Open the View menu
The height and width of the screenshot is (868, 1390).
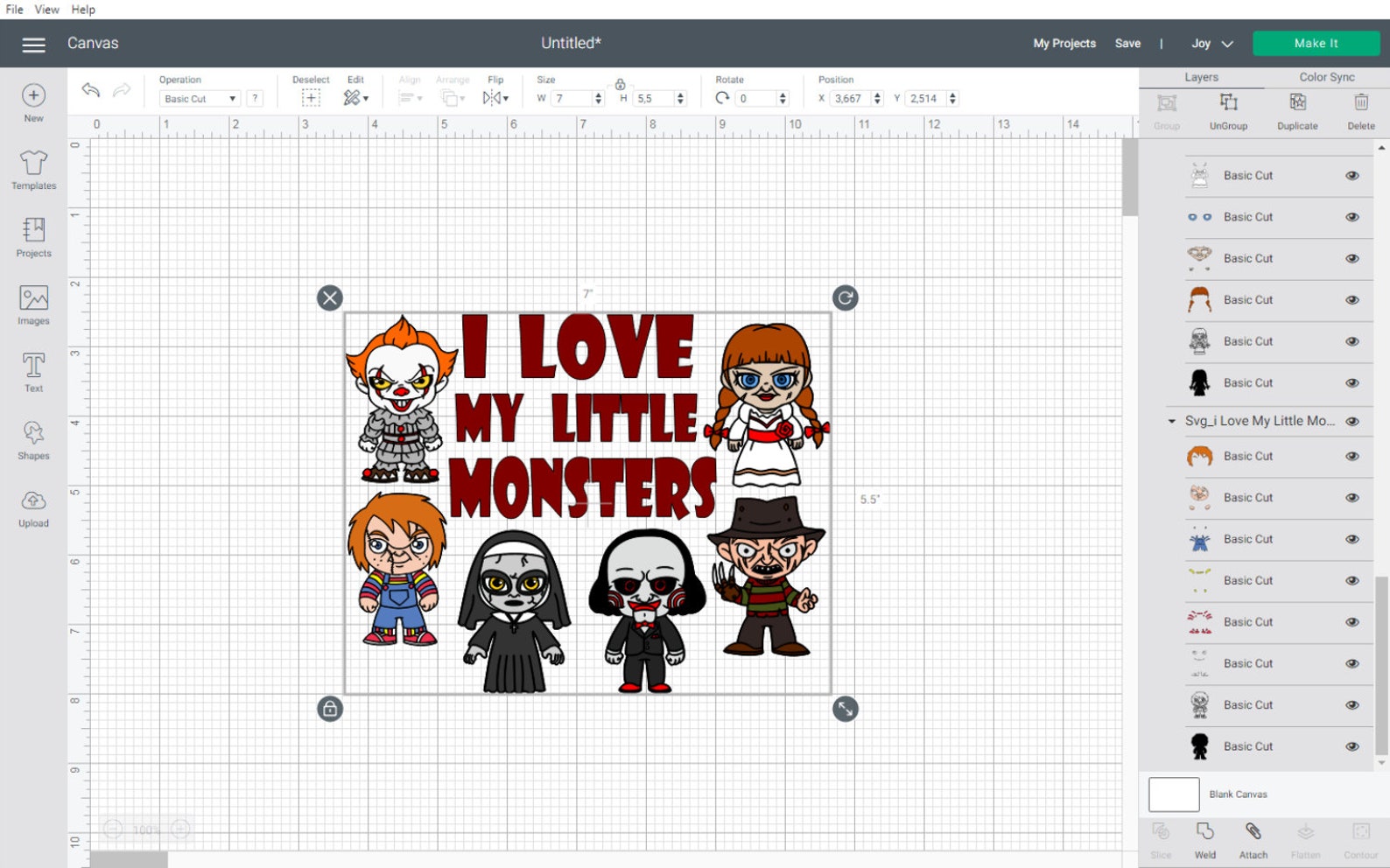[x=46, y=10]
